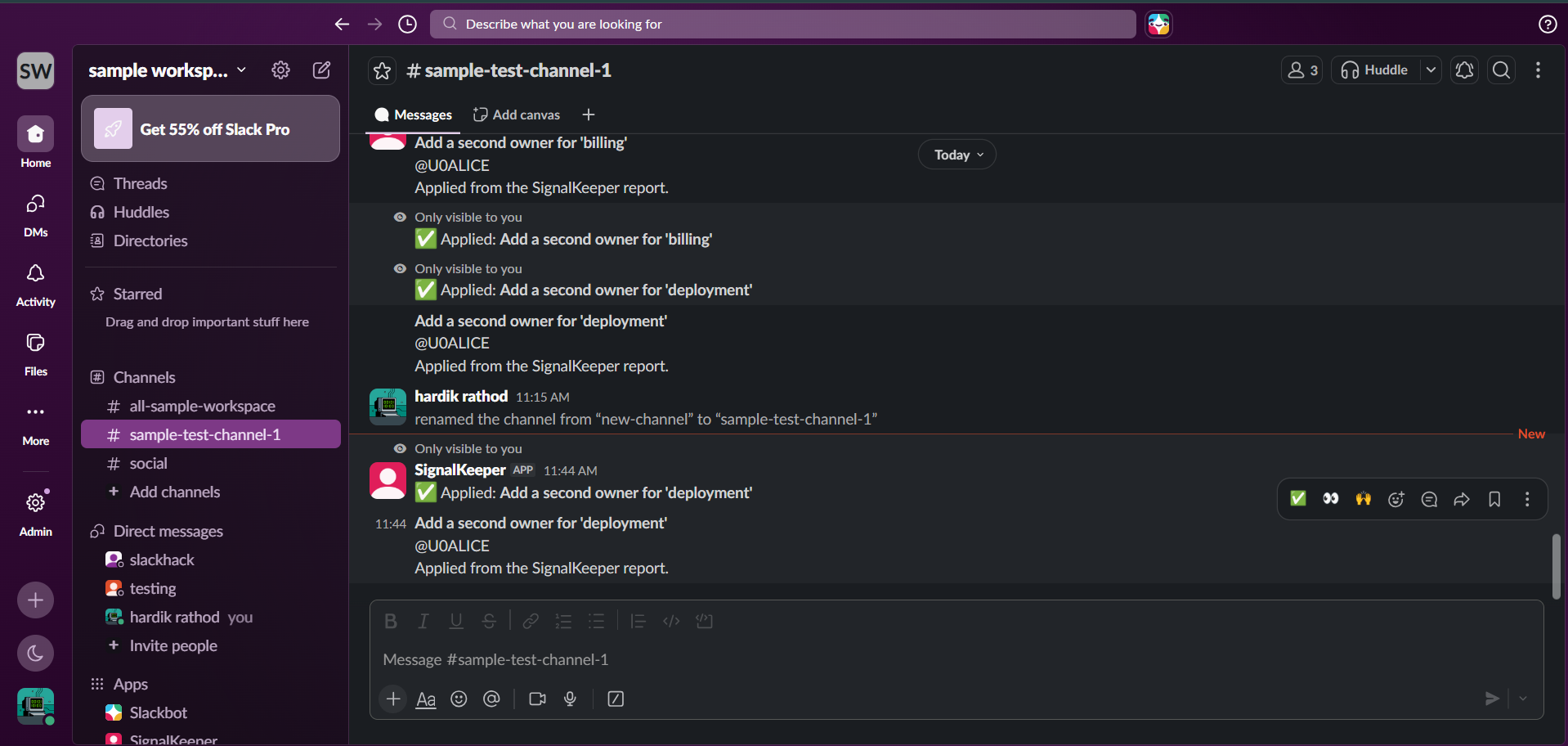Click the message input for #sample-test-channel-1

coord(956,659)
